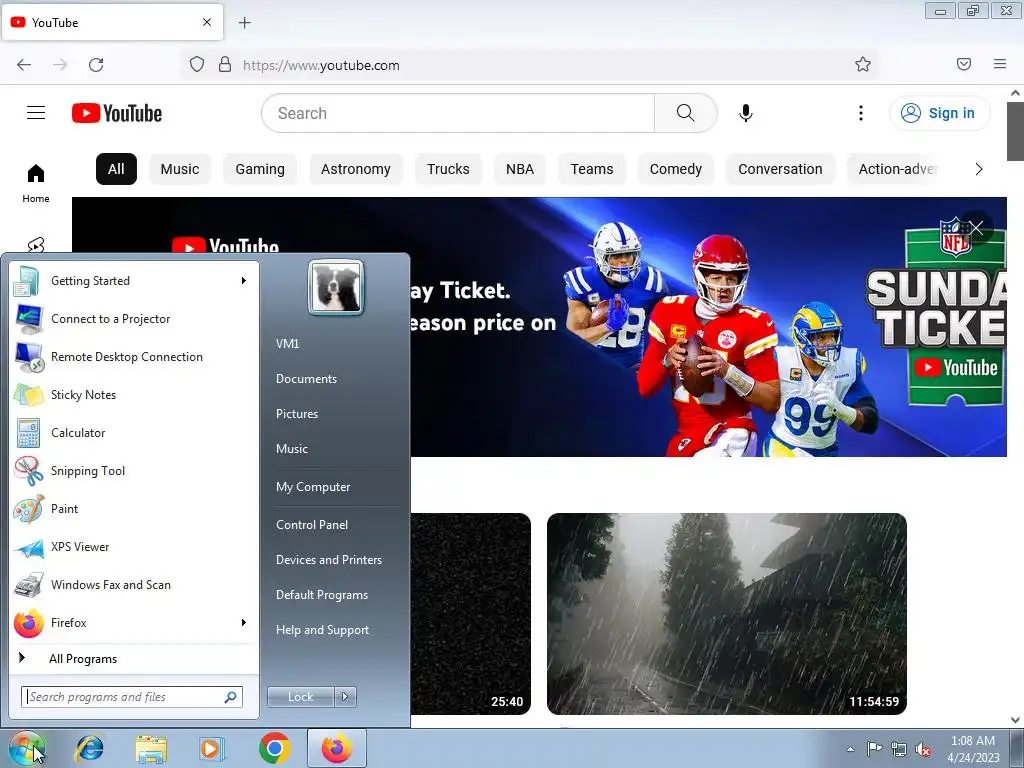The height and width of the screenshot is (768, 1024).
Task: Open the tracking protection shield icon
Action: click(197, 65)
